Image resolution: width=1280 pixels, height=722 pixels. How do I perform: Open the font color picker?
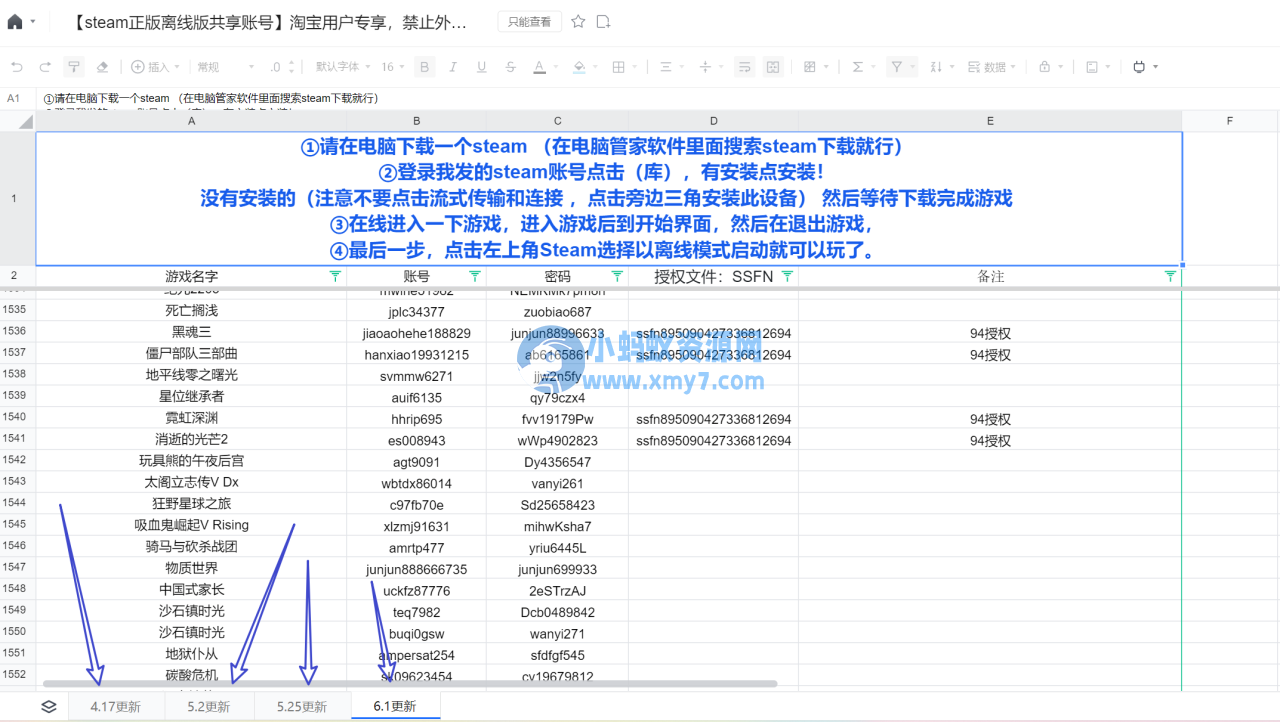pyautogui.click(x=539, y=66)
